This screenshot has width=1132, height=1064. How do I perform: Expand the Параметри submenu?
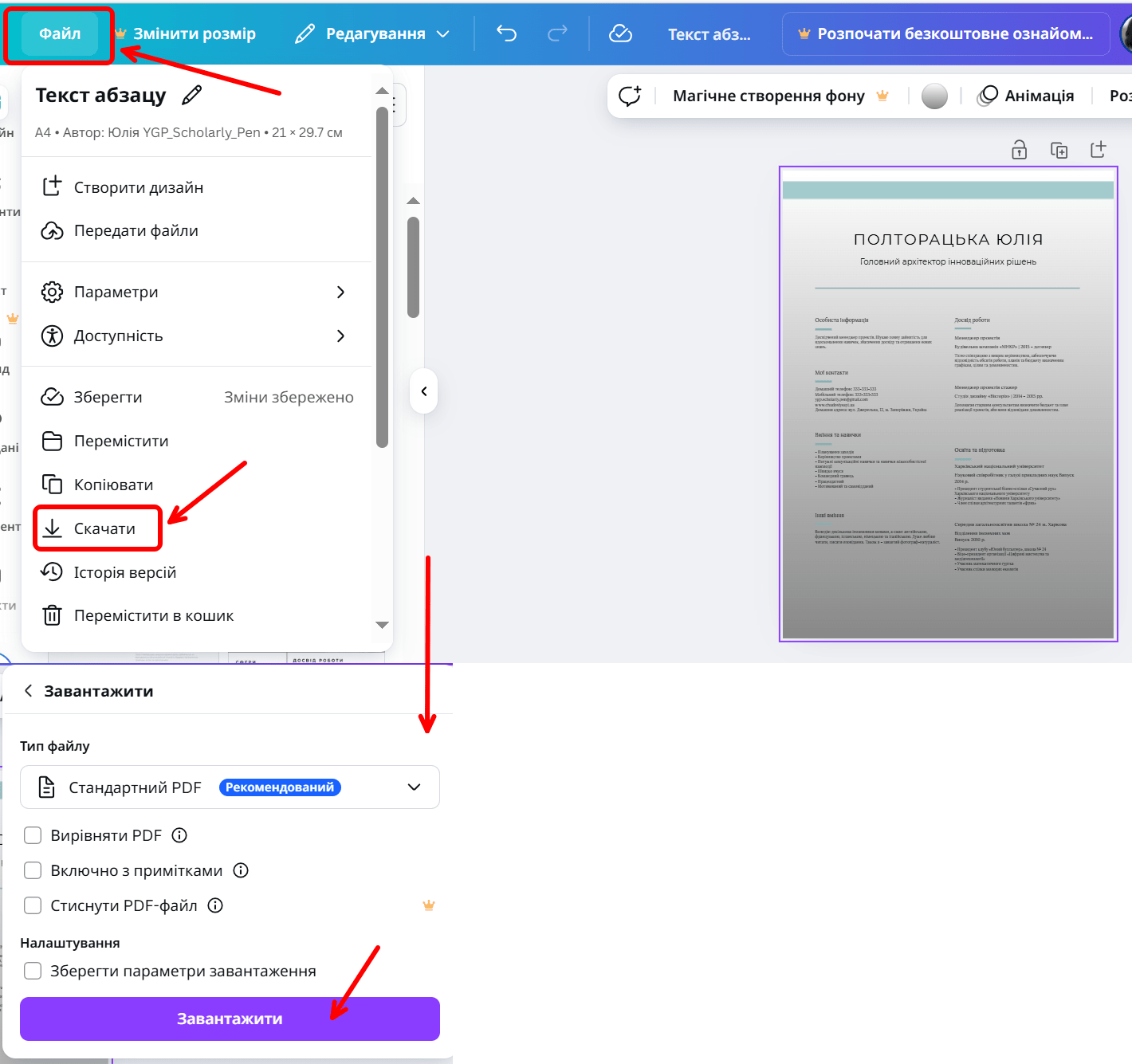click(x=196, y=293)
